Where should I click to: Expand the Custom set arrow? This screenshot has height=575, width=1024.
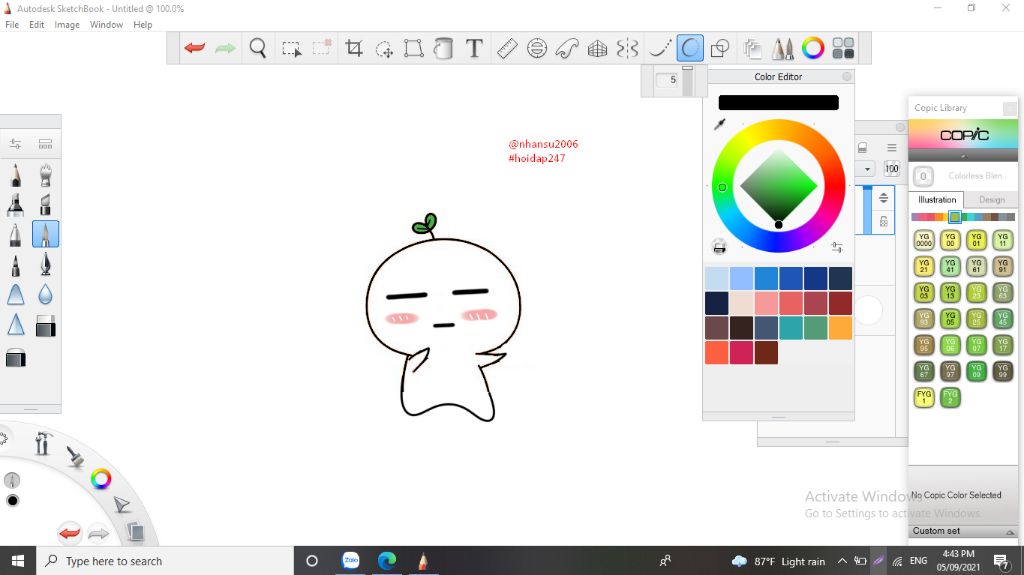[1010, 532]
